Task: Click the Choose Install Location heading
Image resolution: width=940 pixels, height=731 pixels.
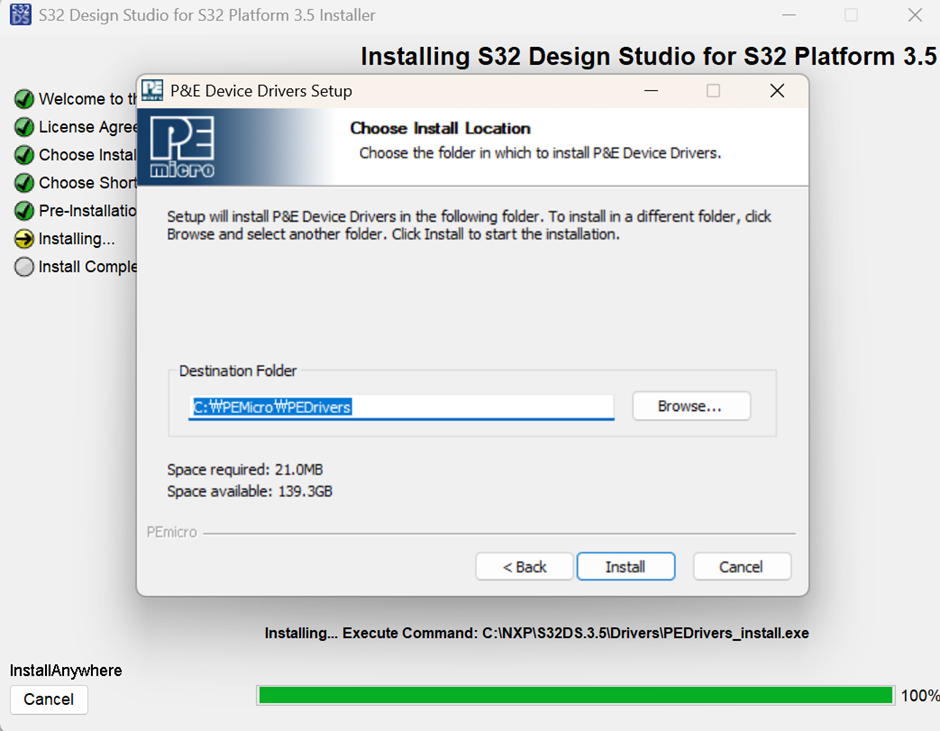Action: click(x=440, y=128)
